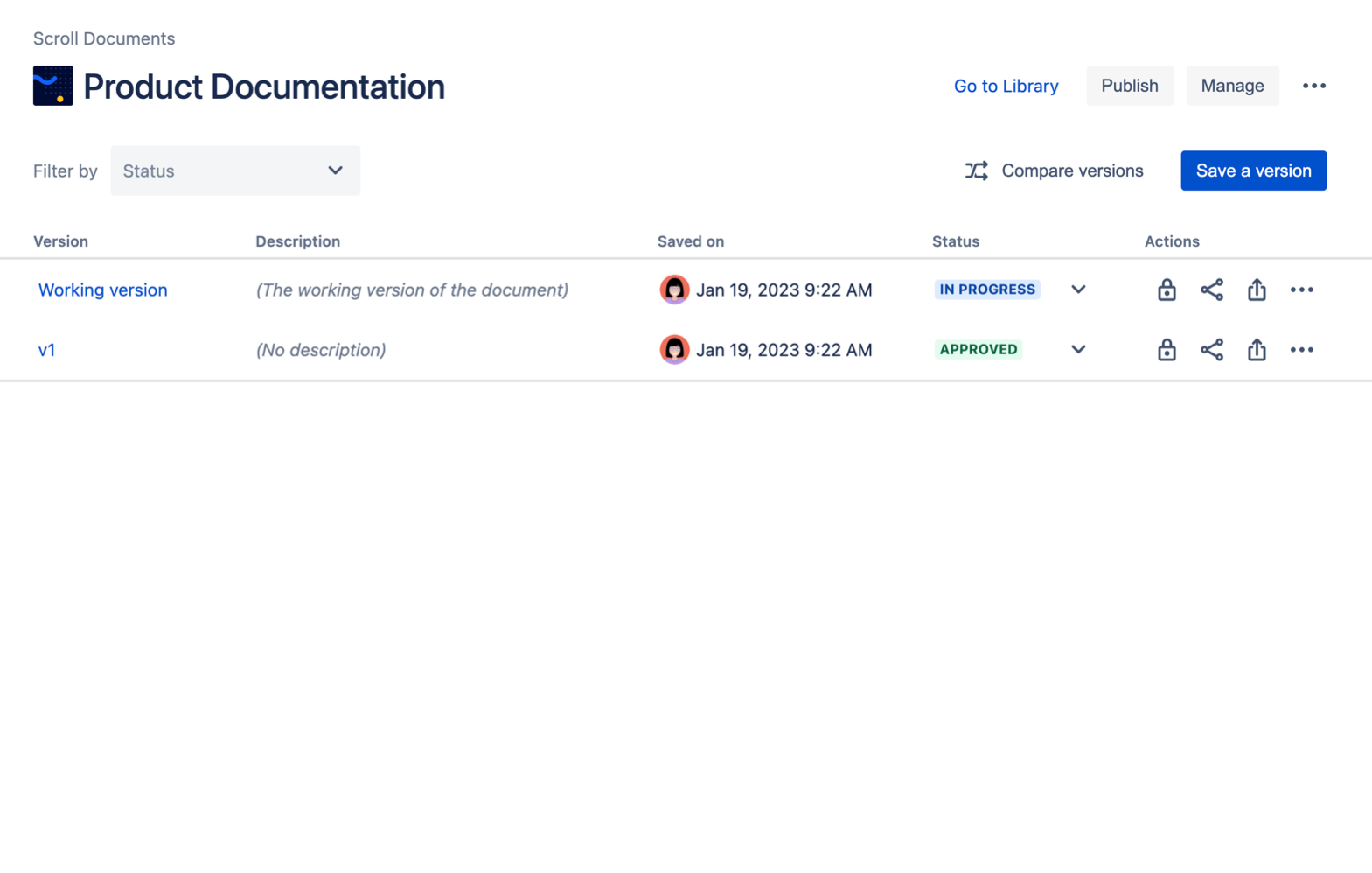Image resolution: width=1372 pixels, height=873 pixels.
Task: Click the Product Documentation logo icon
Action: click(53, 86)
